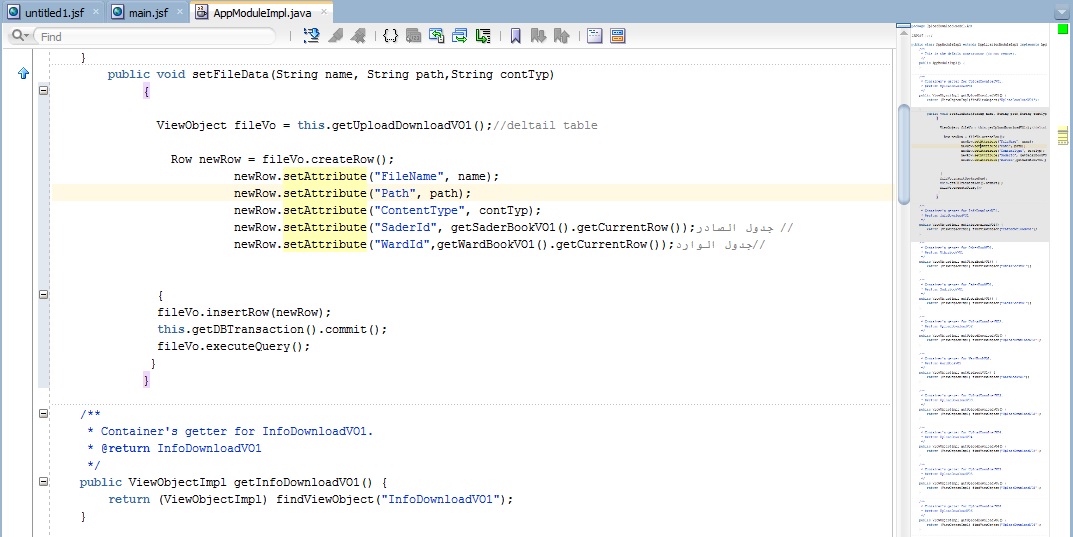Open the editor tab list dropdown

point(1061,12)
